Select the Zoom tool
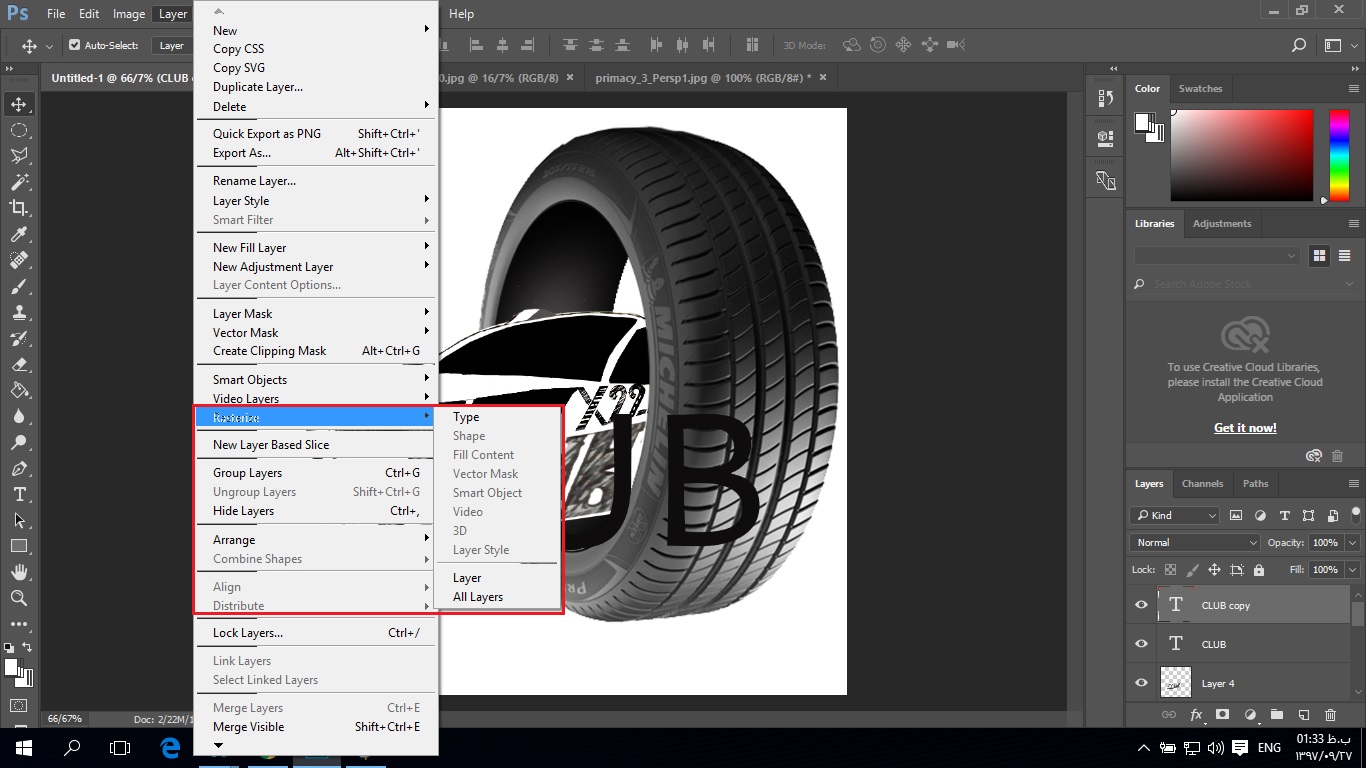The image size is (1366, 768). coord(18,598)
